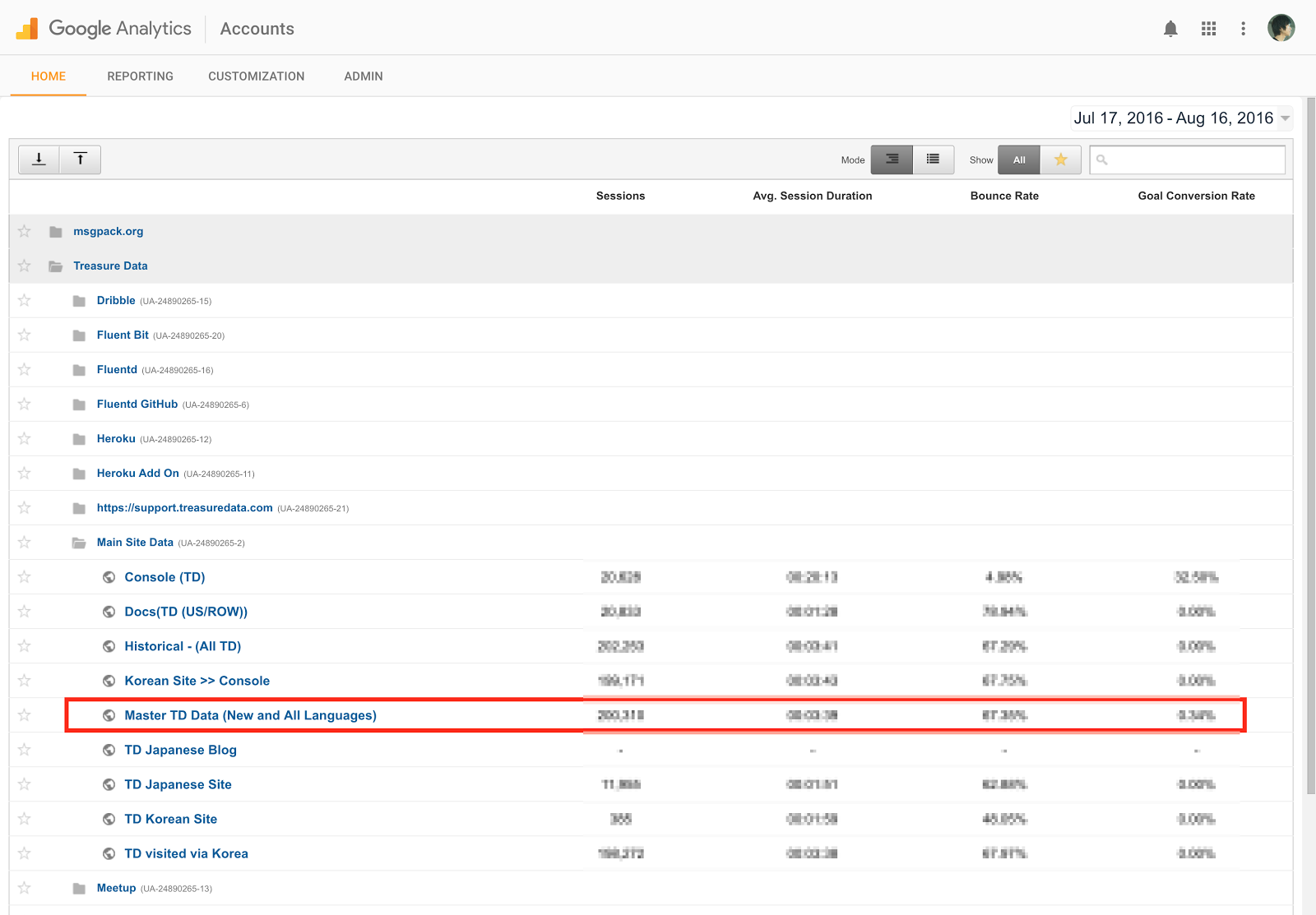Open the TD visited via Korea view
This screenshot has width=1316, height=915.
point(186,853)
